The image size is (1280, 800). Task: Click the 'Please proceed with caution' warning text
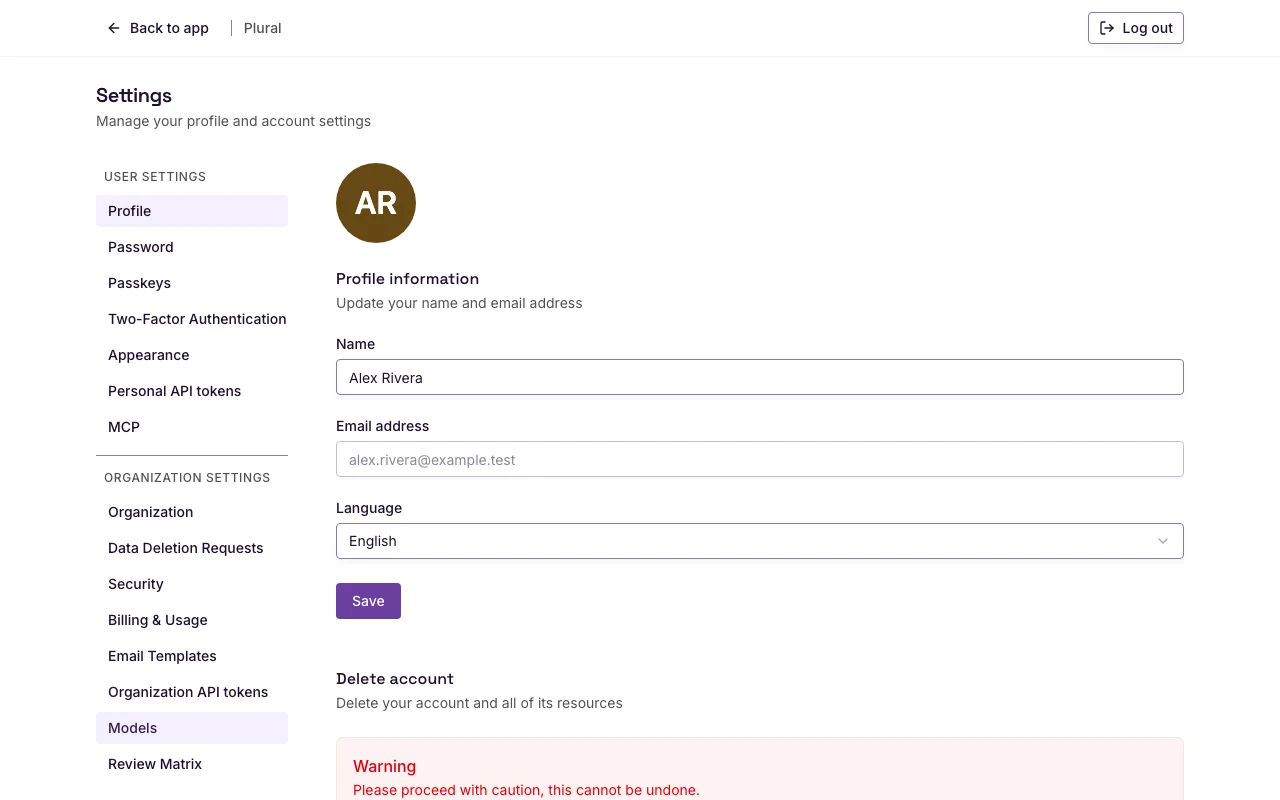[x=526, y=790]
